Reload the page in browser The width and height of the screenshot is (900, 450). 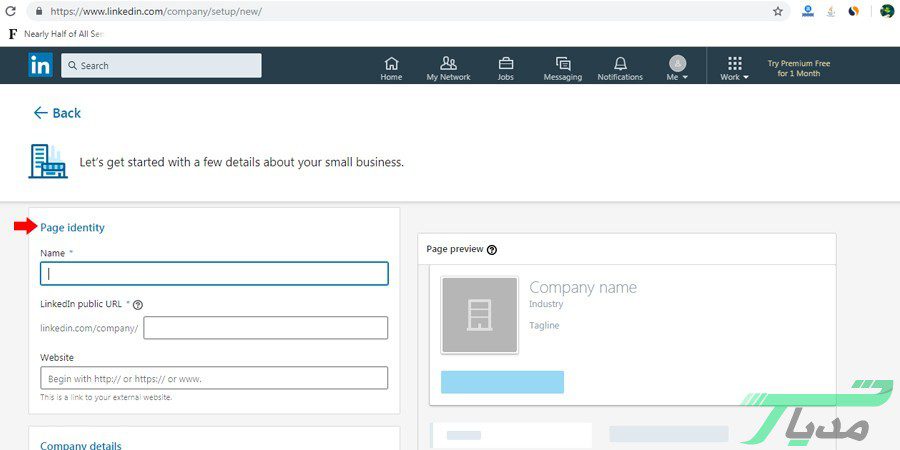click(x=11, y=11)
